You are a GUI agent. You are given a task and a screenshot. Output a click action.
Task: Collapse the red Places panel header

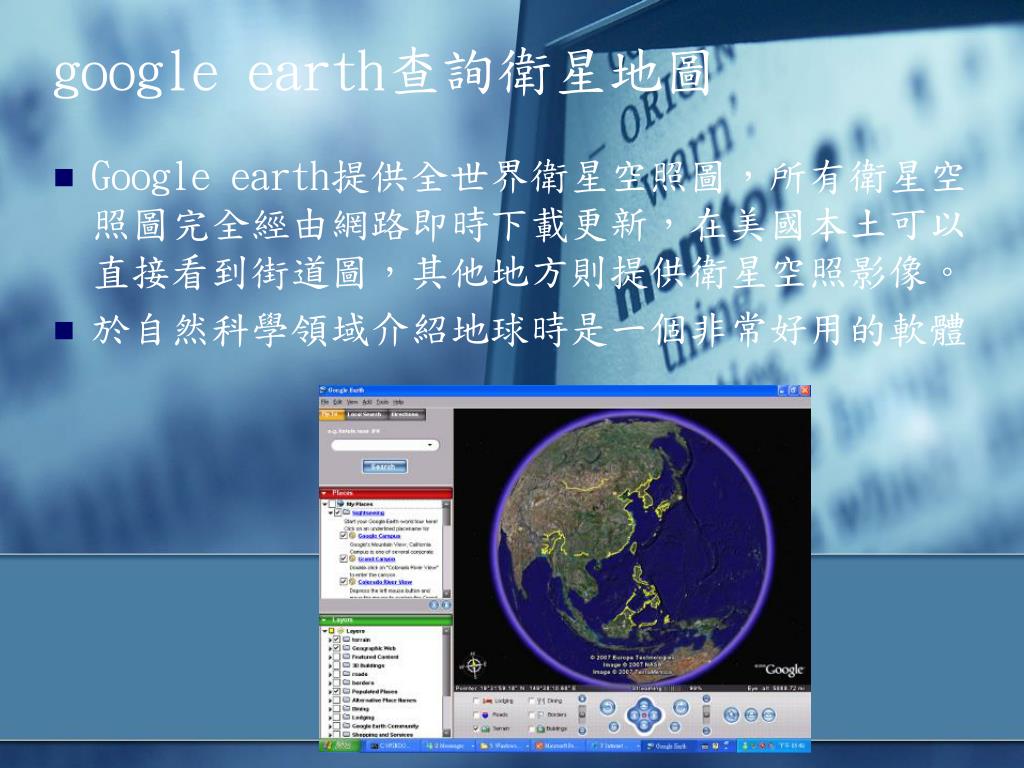click(x=385, y=493)
